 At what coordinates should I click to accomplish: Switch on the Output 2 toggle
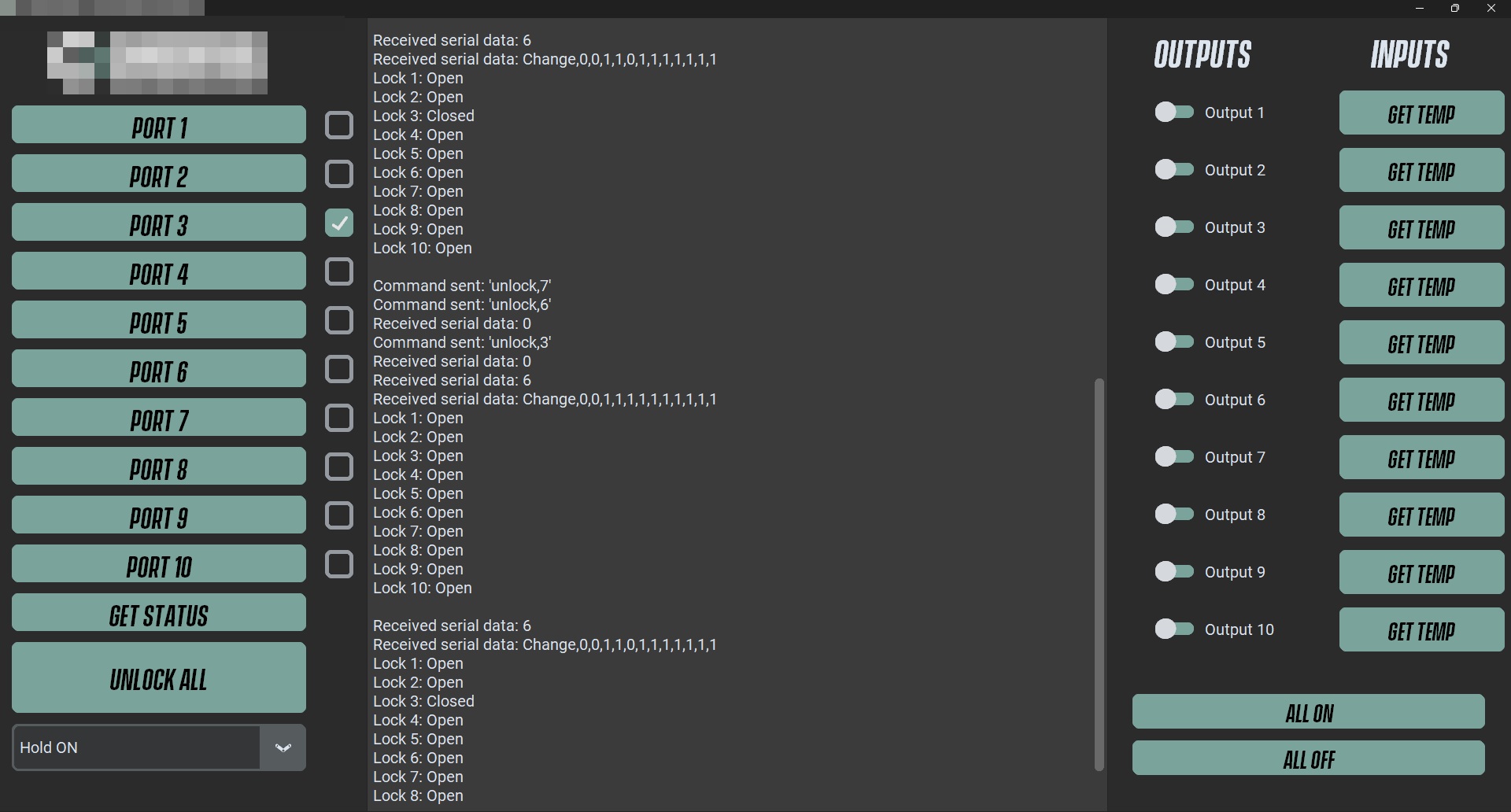1174,169
